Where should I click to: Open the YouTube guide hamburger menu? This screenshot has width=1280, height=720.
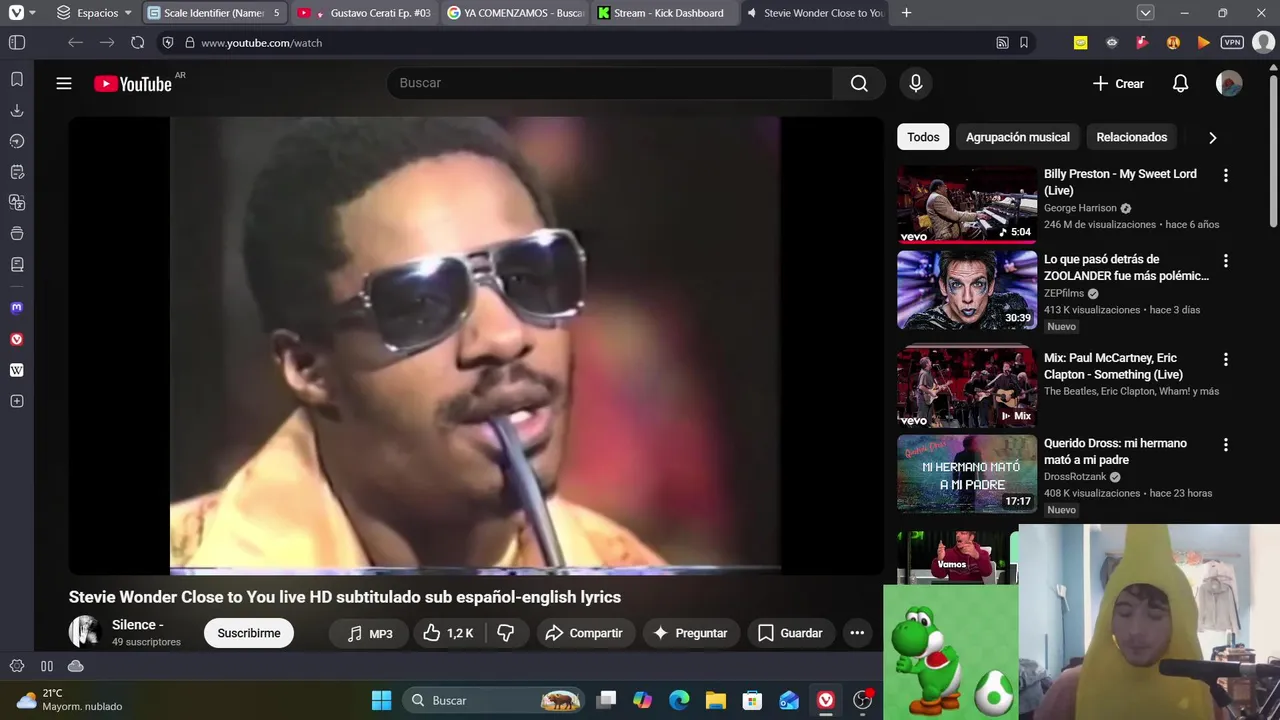pos(64,84)
